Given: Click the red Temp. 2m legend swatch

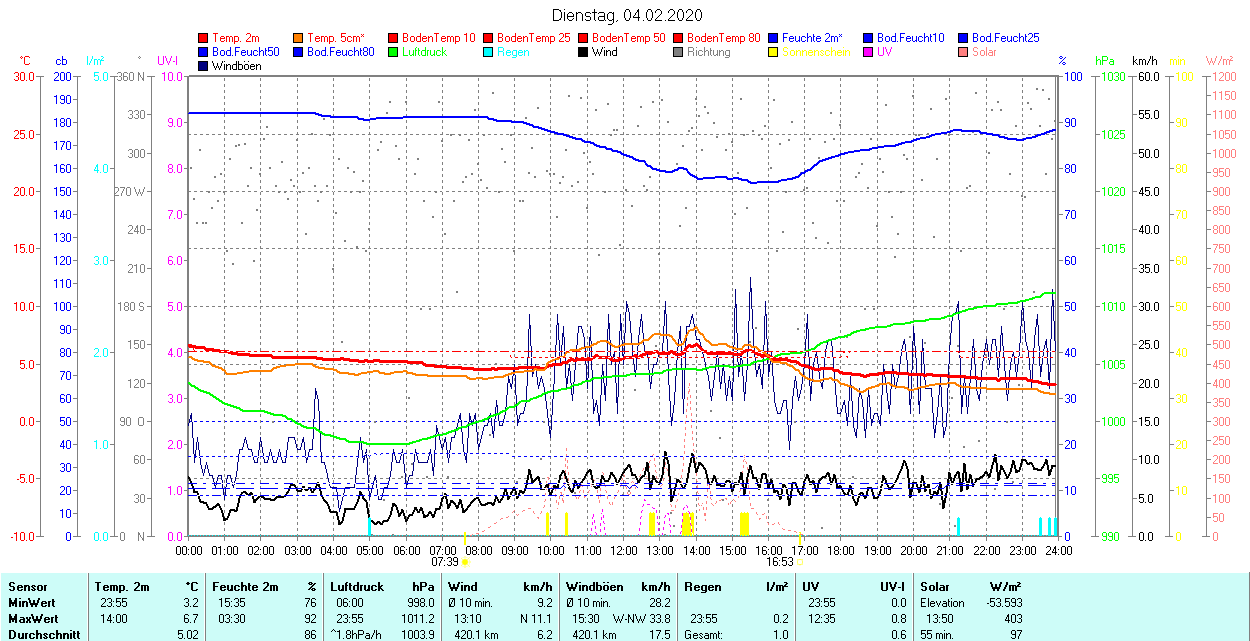Looking at the screenshot, I should point(204,38).
